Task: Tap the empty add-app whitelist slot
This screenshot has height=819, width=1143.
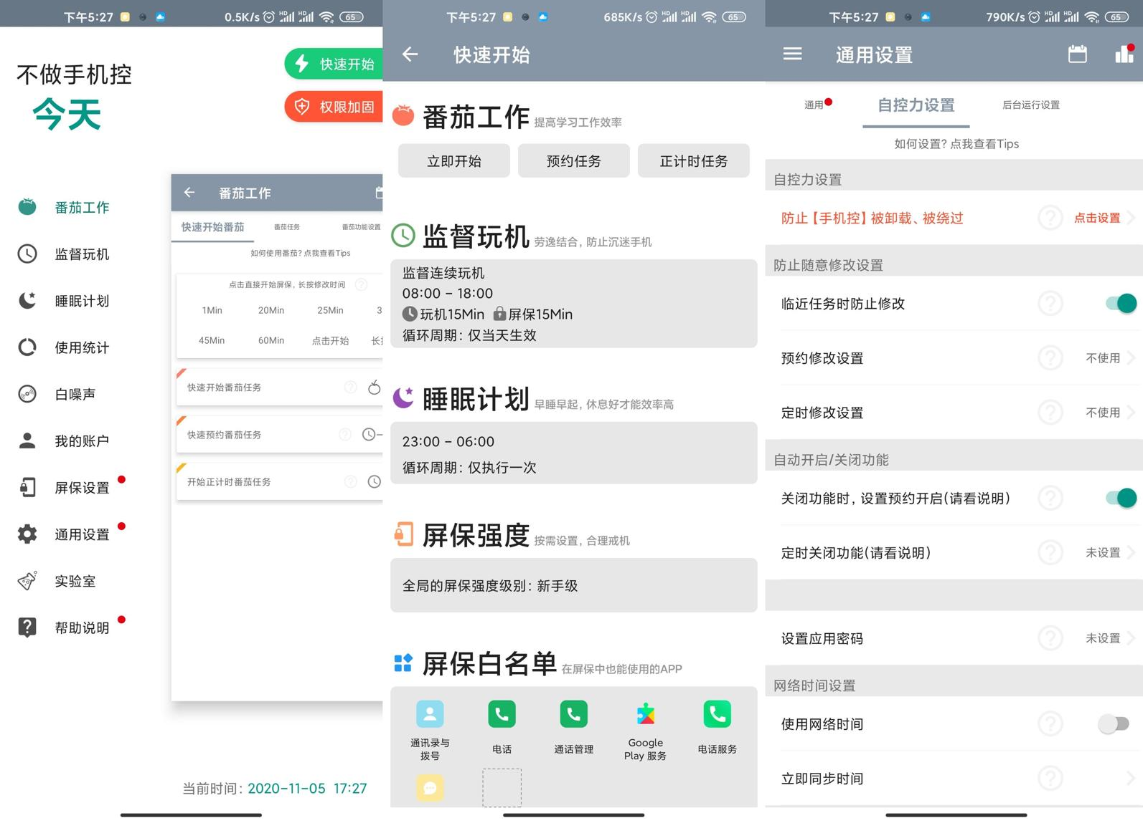Action: click(502, 787)
